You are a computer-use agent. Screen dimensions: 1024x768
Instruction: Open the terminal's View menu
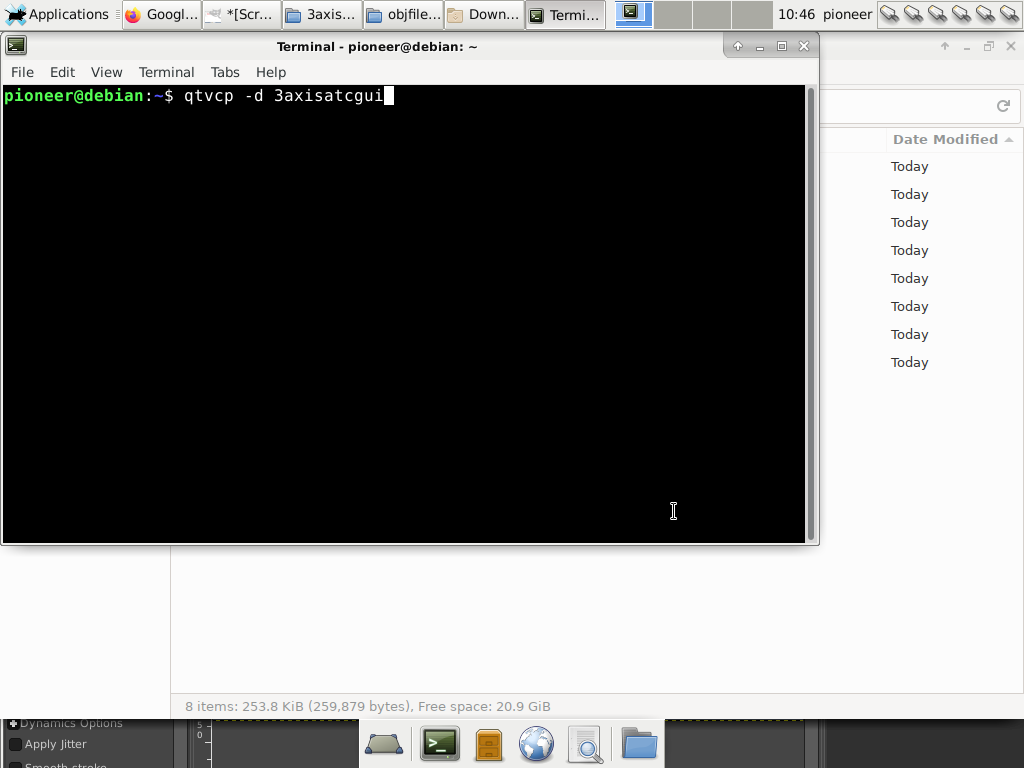[x=106, y=72]
